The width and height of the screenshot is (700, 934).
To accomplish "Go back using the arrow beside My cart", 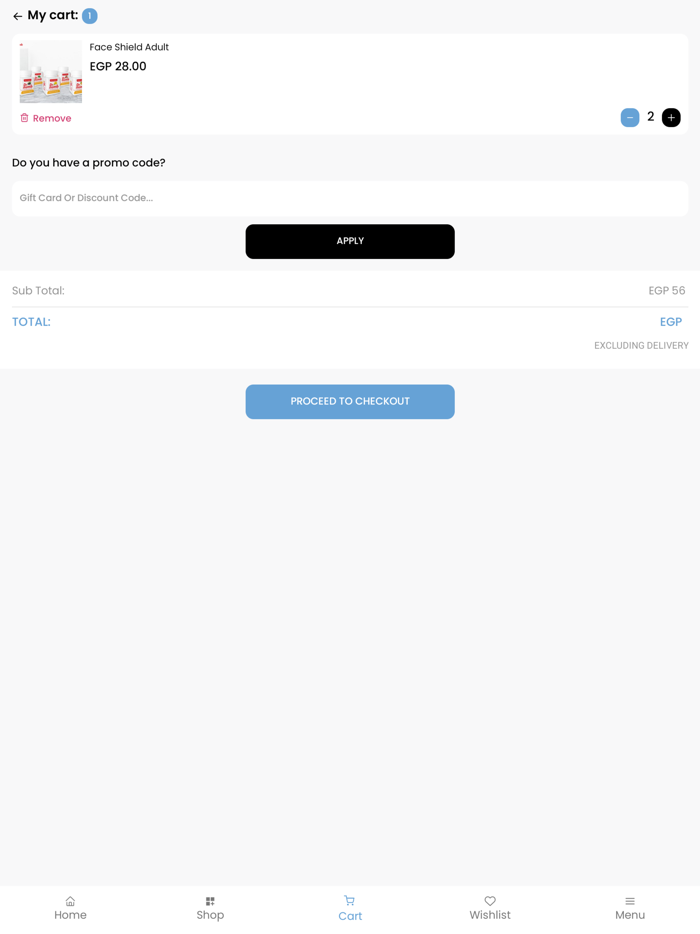I will (17, 16).
